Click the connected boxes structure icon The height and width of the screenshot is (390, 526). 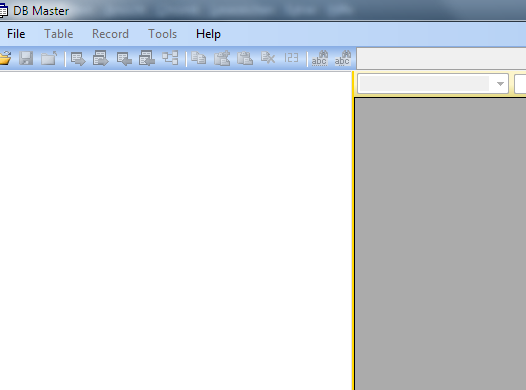pyautogui.click(x=170, y=58)
